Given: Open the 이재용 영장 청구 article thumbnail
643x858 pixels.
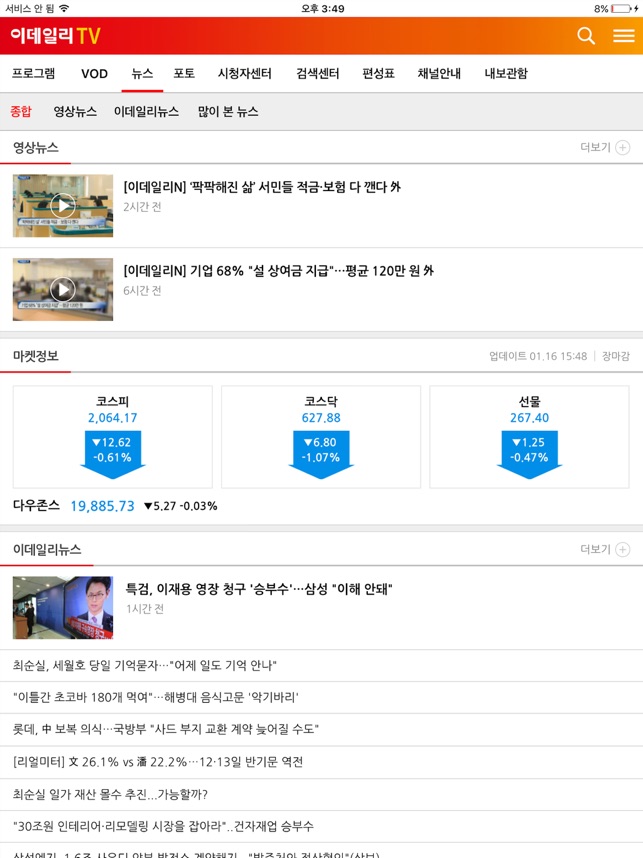Looking at the screenshot, I should (63, 607).
